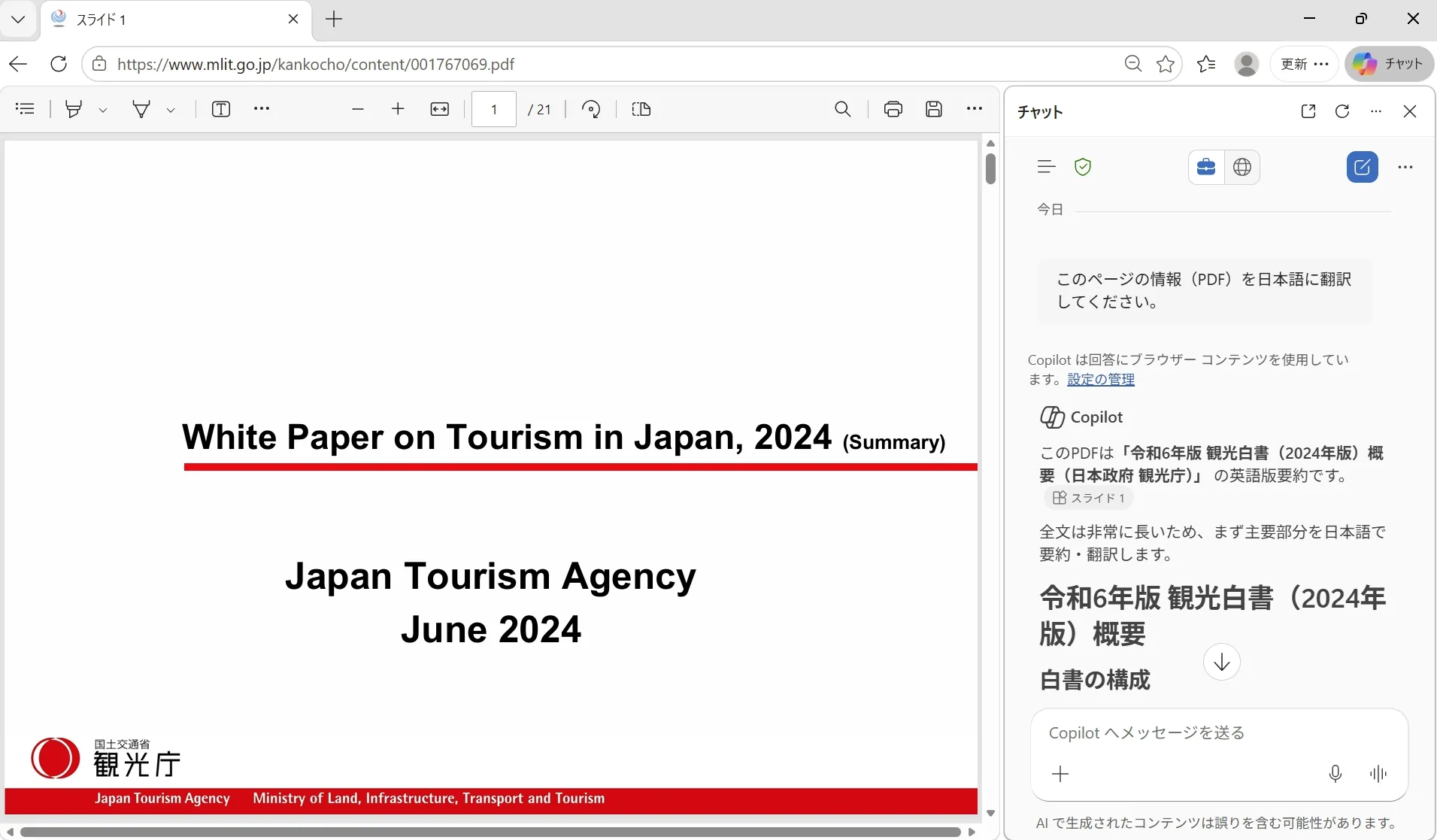Open the chat history menu
Image resolution: width=1437 pixels, height=840 pixels.
[1046, 167]
